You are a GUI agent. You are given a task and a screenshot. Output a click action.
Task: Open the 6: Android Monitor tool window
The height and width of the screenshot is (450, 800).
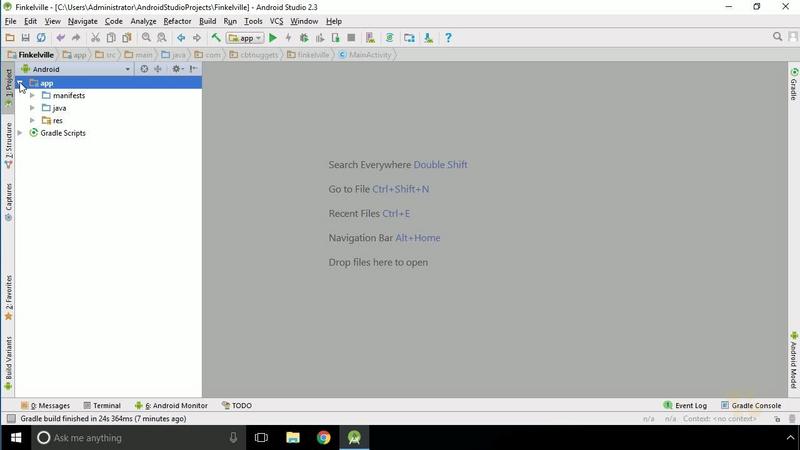tap(171, 406)
